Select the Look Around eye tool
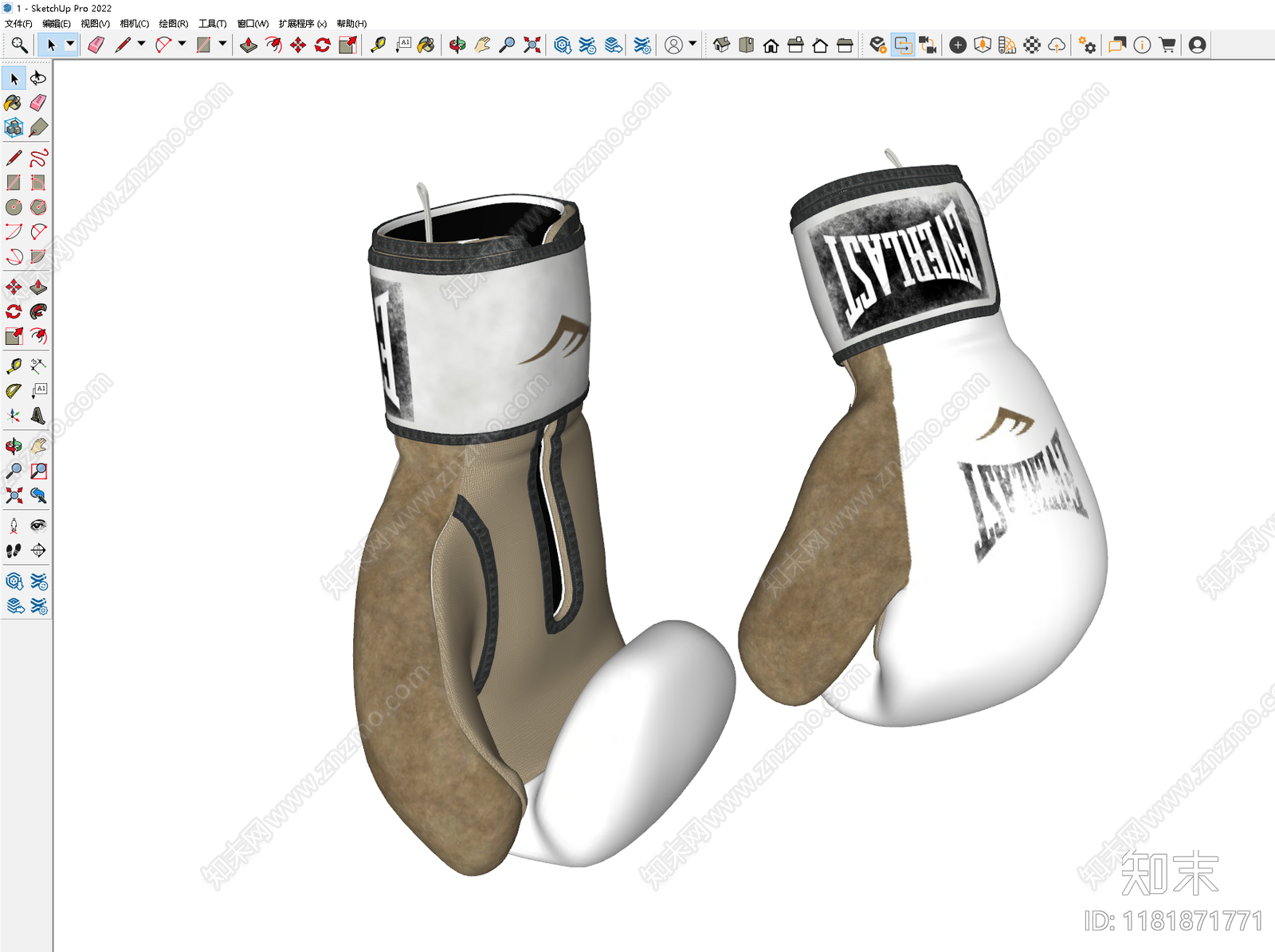This screenshot has height=952, width=1275. 38,526
